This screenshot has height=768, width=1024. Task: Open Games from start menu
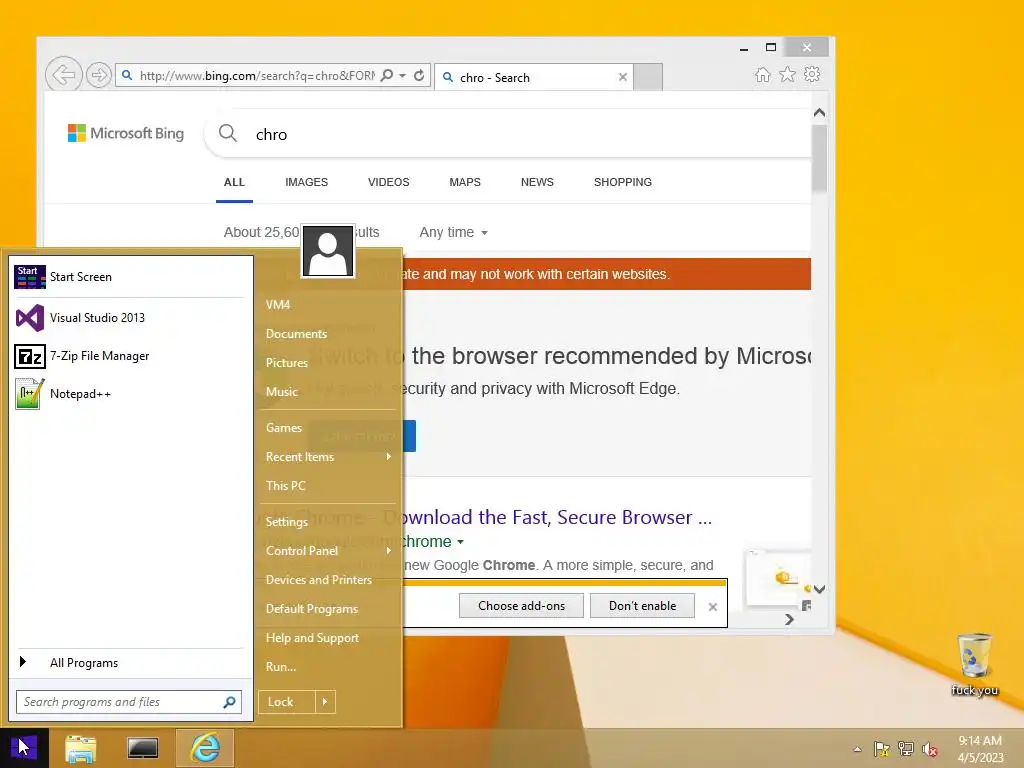point(283,428)
